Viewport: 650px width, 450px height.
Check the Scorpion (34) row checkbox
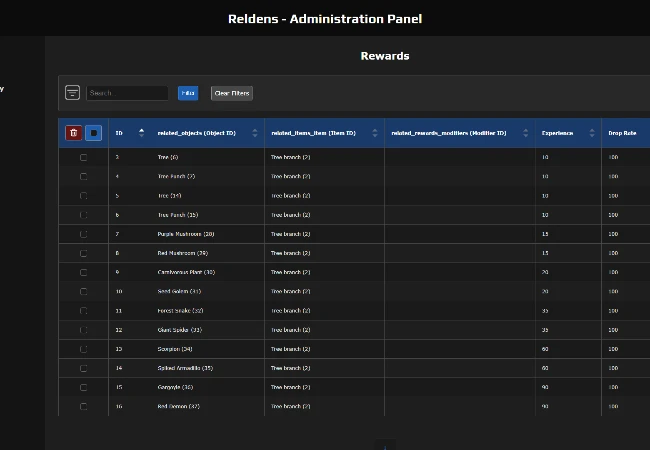click(x=83, y=349)
